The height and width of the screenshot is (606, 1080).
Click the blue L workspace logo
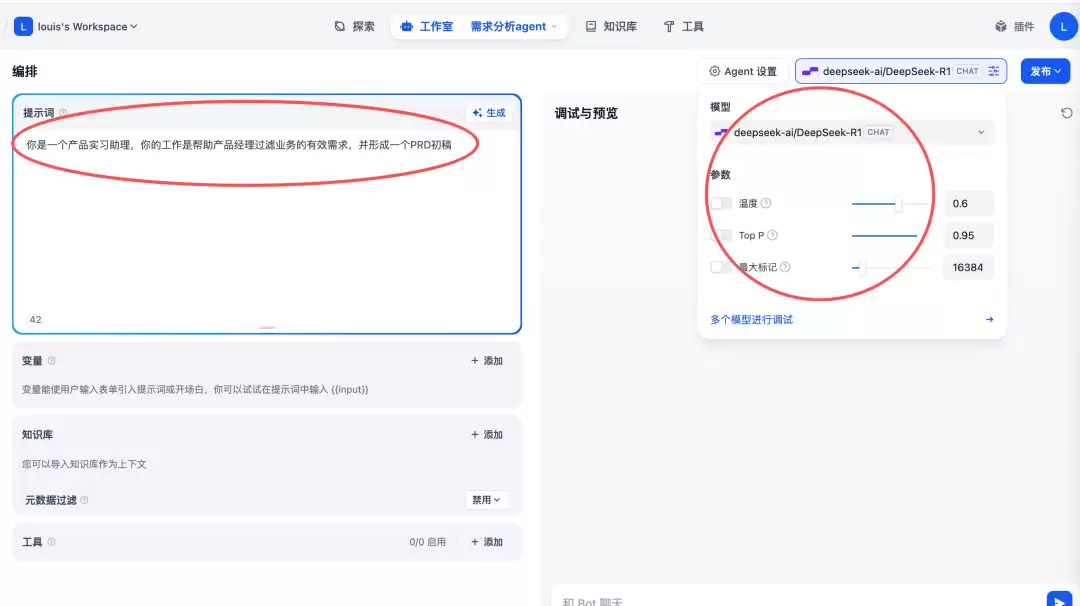tap(23, 26)
